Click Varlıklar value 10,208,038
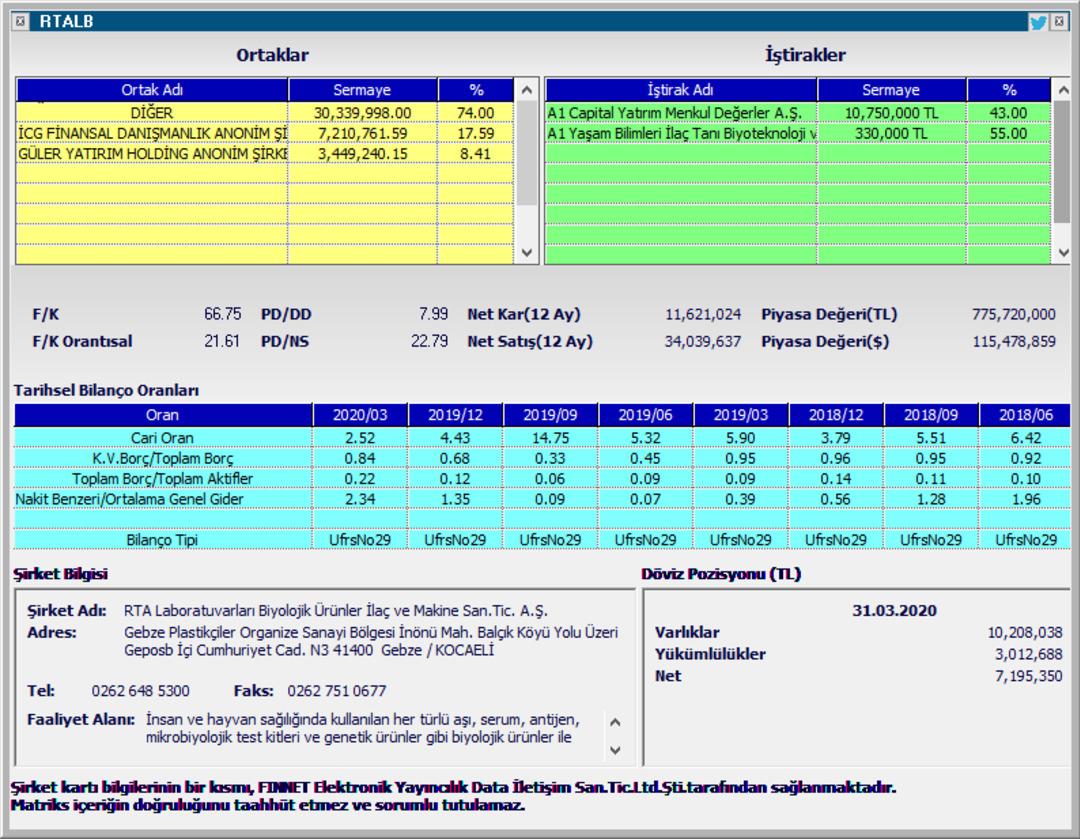 1025,632
